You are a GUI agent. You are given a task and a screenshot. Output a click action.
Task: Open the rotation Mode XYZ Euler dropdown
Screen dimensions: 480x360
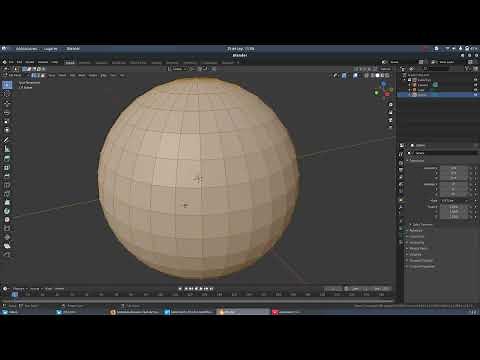click(454, 201)
